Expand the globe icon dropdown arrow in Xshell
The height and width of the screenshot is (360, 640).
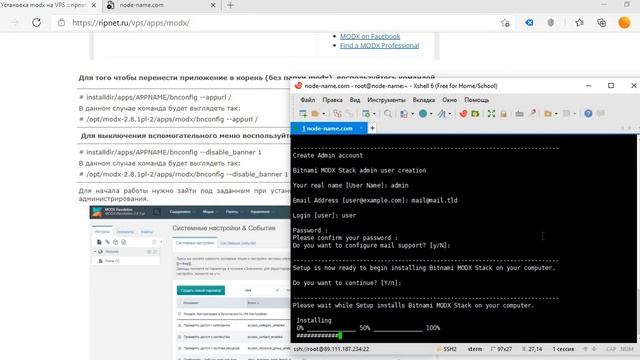(431, 114)
